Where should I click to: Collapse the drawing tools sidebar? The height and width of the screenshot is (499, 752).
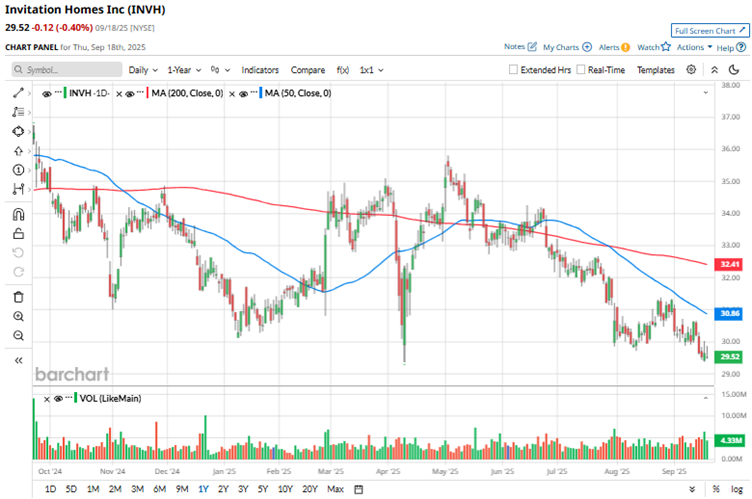click(x=18, y=360)
